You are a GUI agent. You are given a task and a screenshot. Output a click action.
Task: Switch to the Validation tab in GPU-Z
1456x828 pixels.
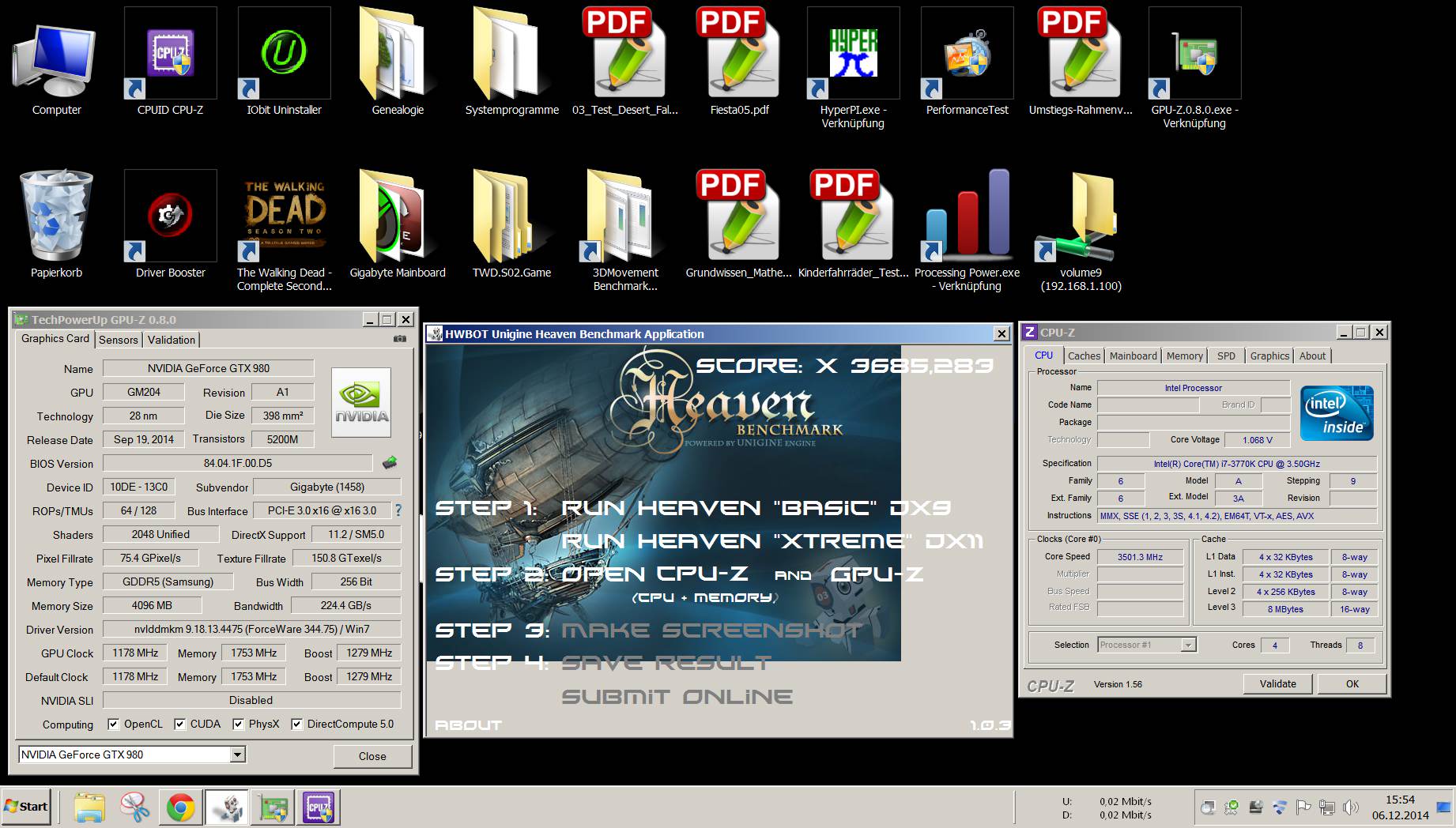[171, 340]
